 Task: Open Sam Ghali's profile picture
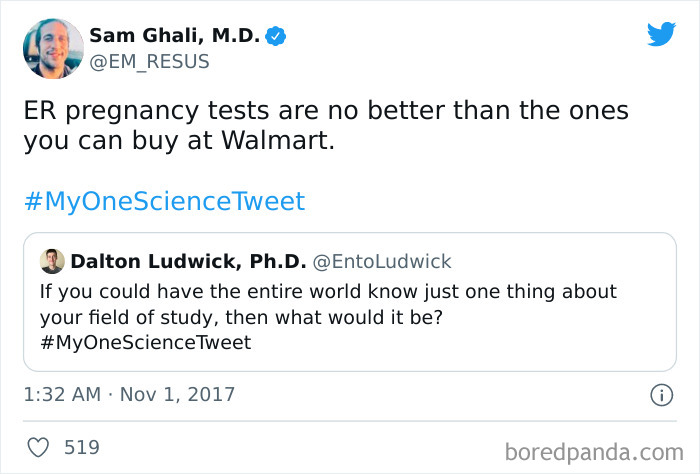click(52, 48)
